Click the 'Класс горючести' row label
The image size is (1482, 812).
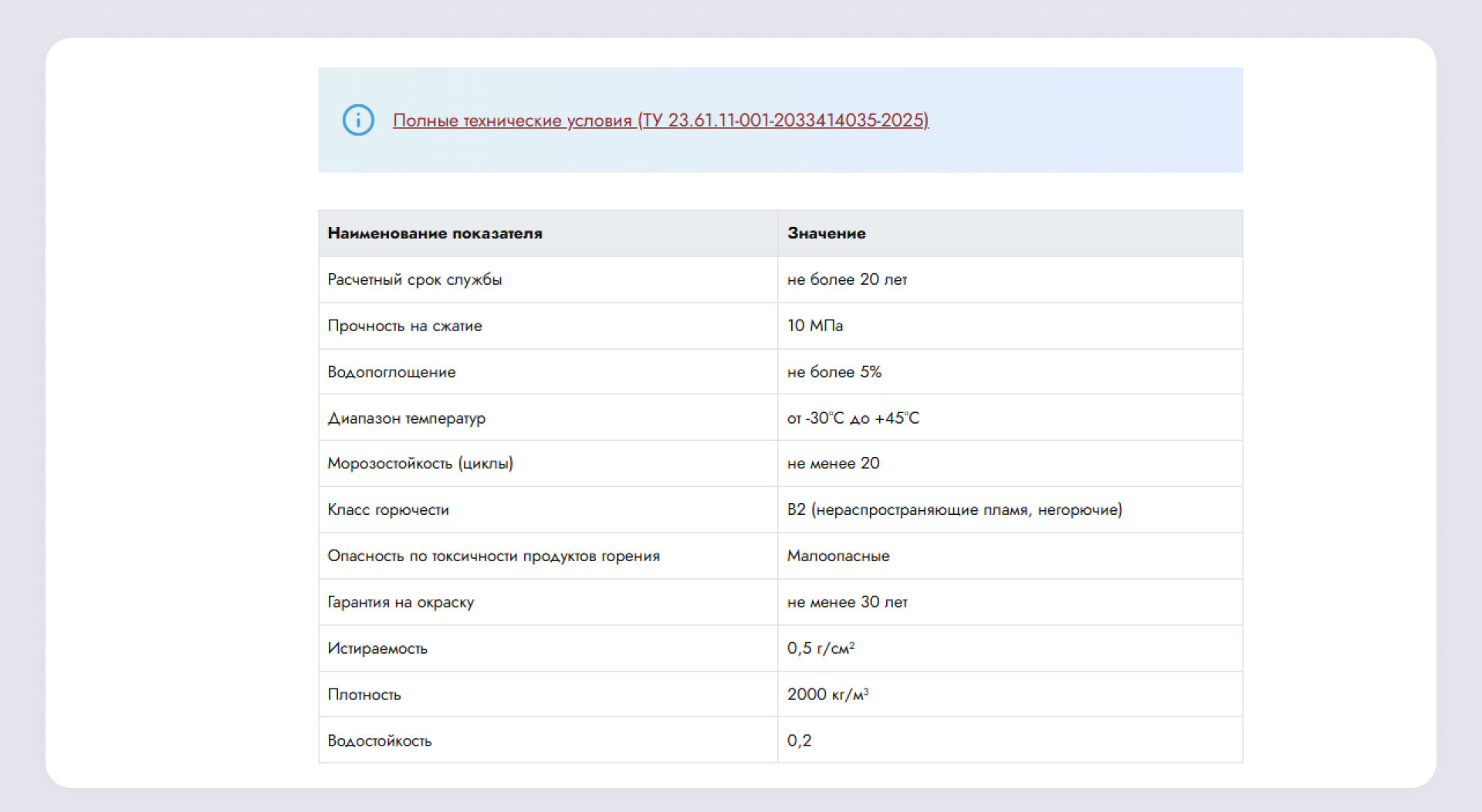click(387, 509)
